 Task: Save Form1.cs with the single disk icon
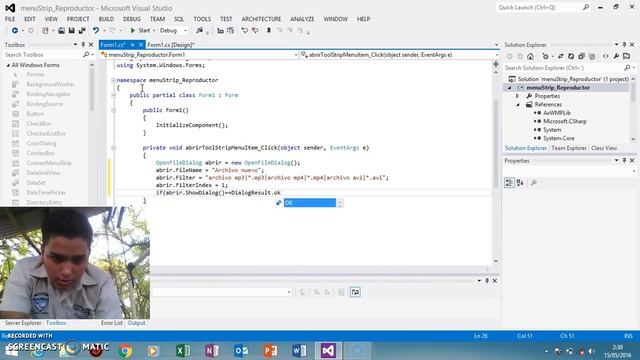[71, 31]
